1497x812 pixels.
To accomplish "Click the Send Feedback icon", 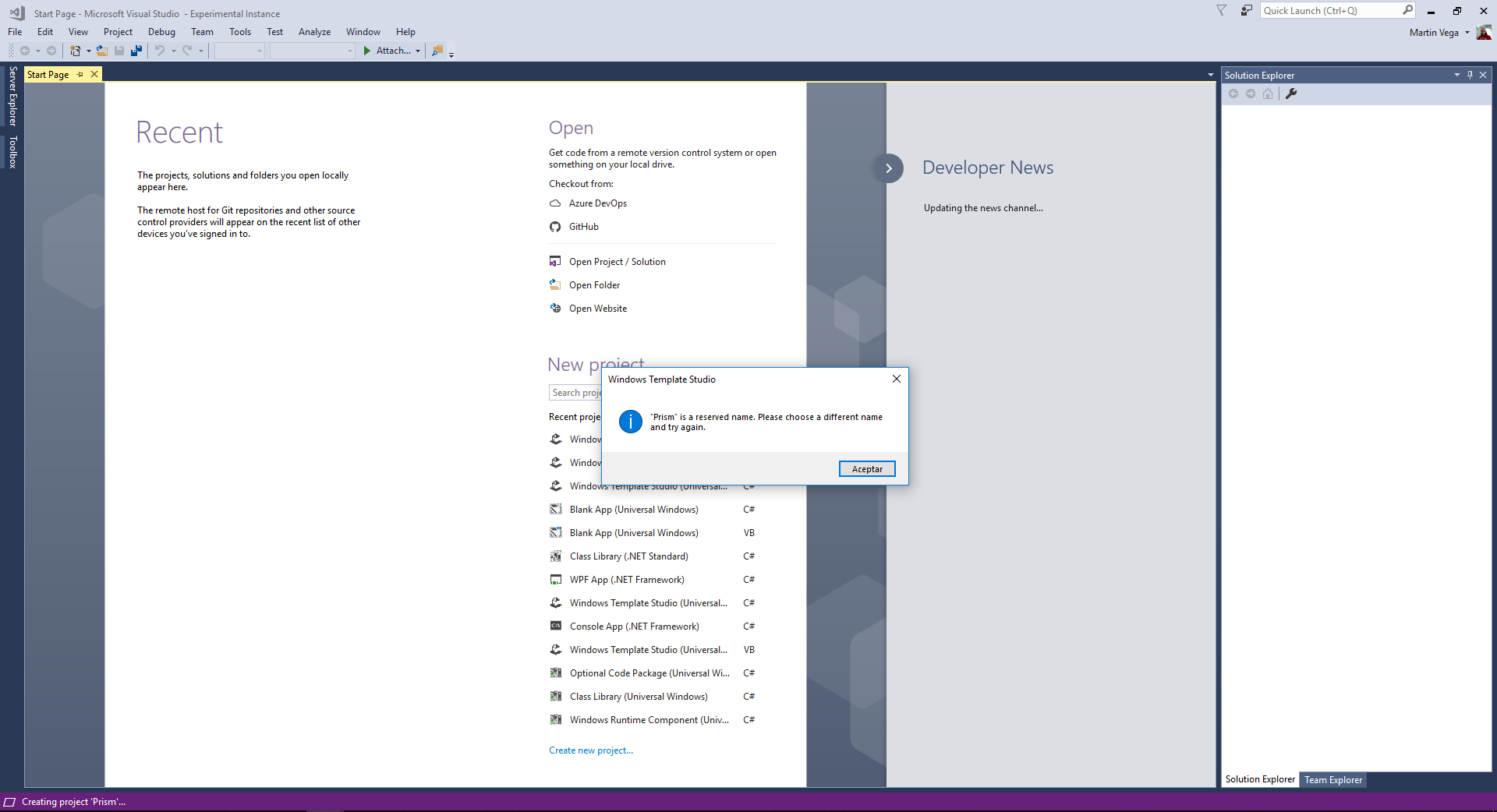I will point(1246,10).
